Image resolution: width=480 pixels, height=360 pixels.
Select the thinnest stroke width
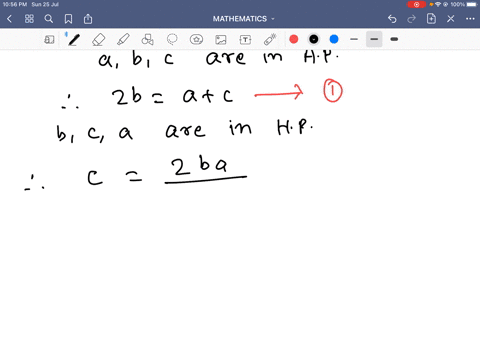[354, 39]
